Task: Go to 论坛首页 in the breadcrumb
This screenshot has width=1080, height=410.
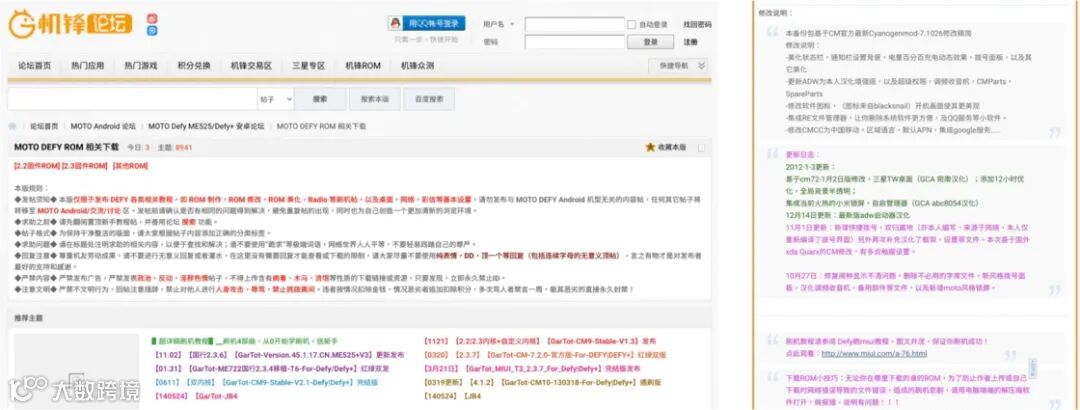Action: pyautogui.click(x=44, y=127)
